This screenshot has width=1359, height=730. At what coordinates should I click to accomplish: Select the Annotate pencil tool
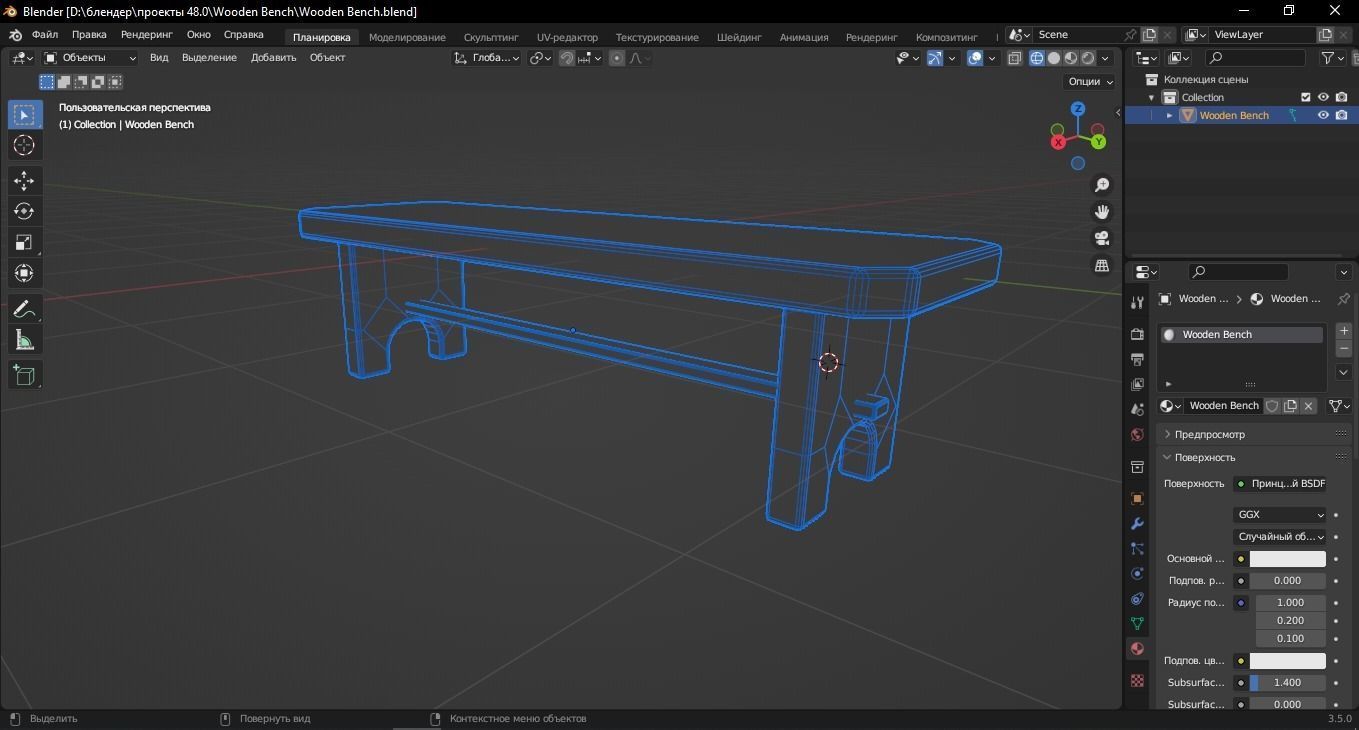tap(24, 310)
